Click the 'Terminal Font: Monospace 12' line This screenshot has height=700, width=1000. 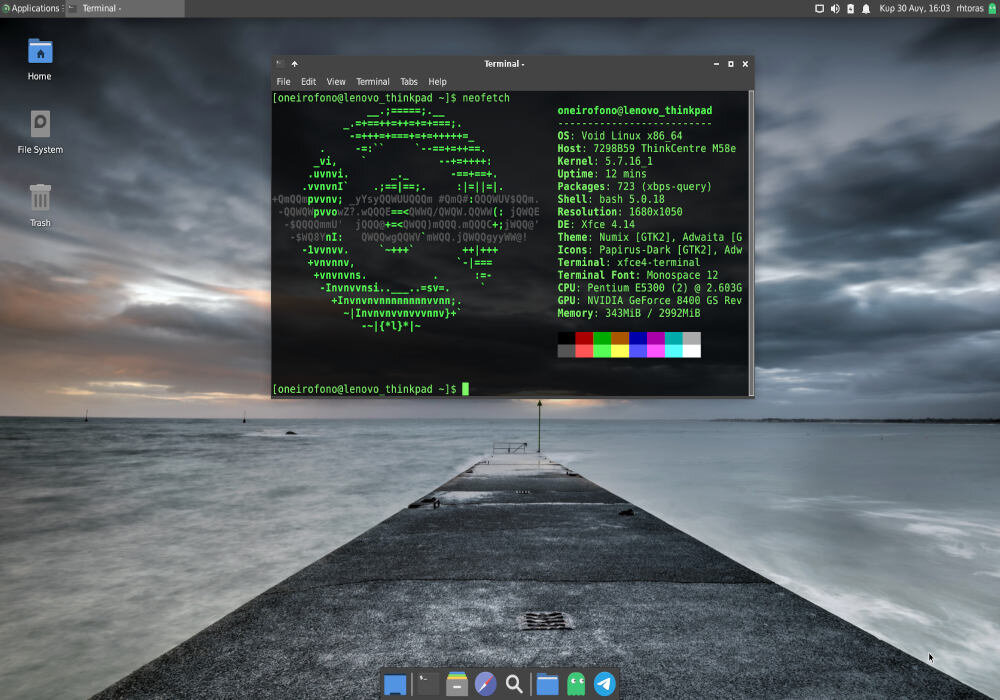pyautogui.click(x=638, y=275)
